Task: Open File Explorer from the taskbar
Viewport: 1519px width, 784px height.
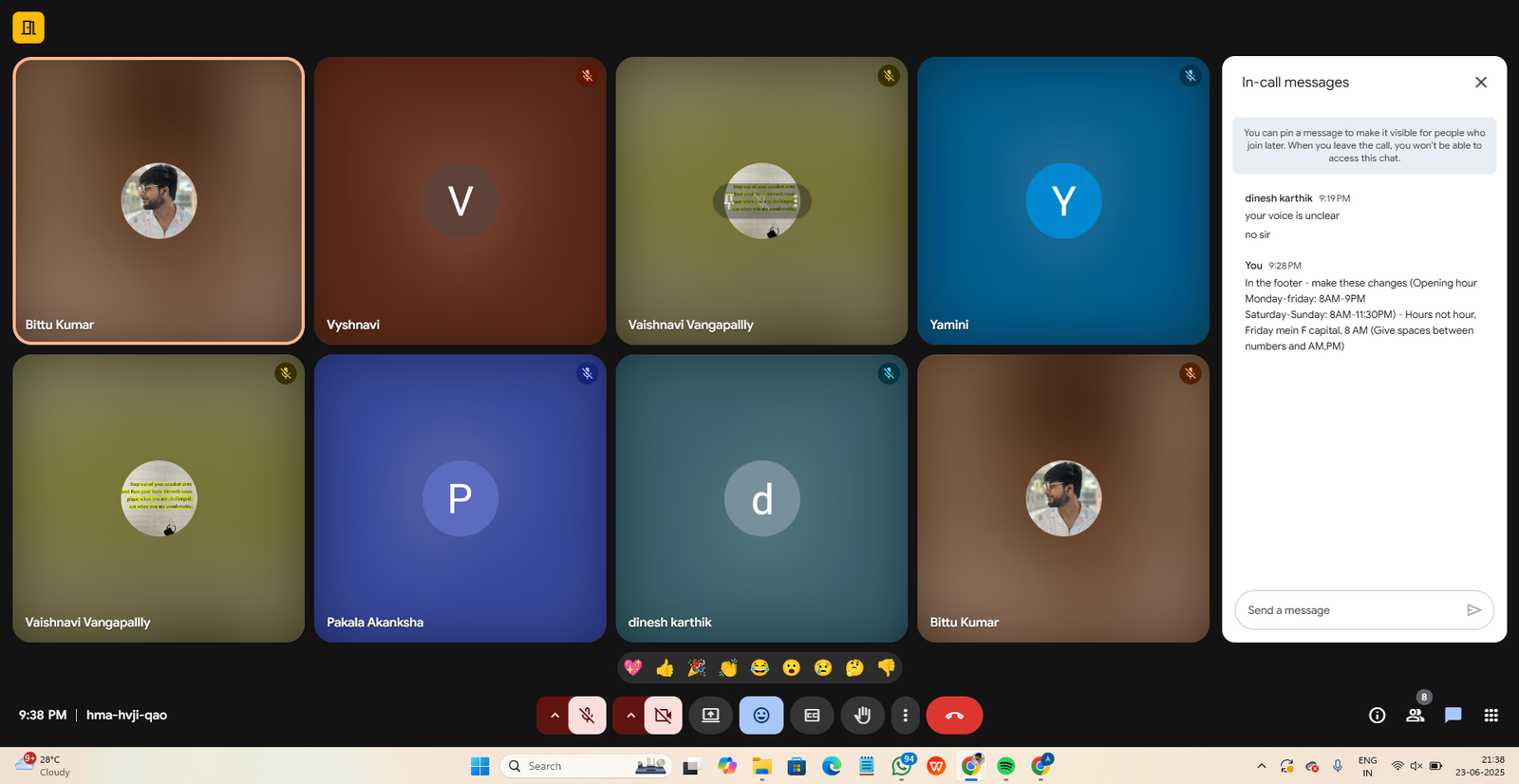Action: [761, 766]
